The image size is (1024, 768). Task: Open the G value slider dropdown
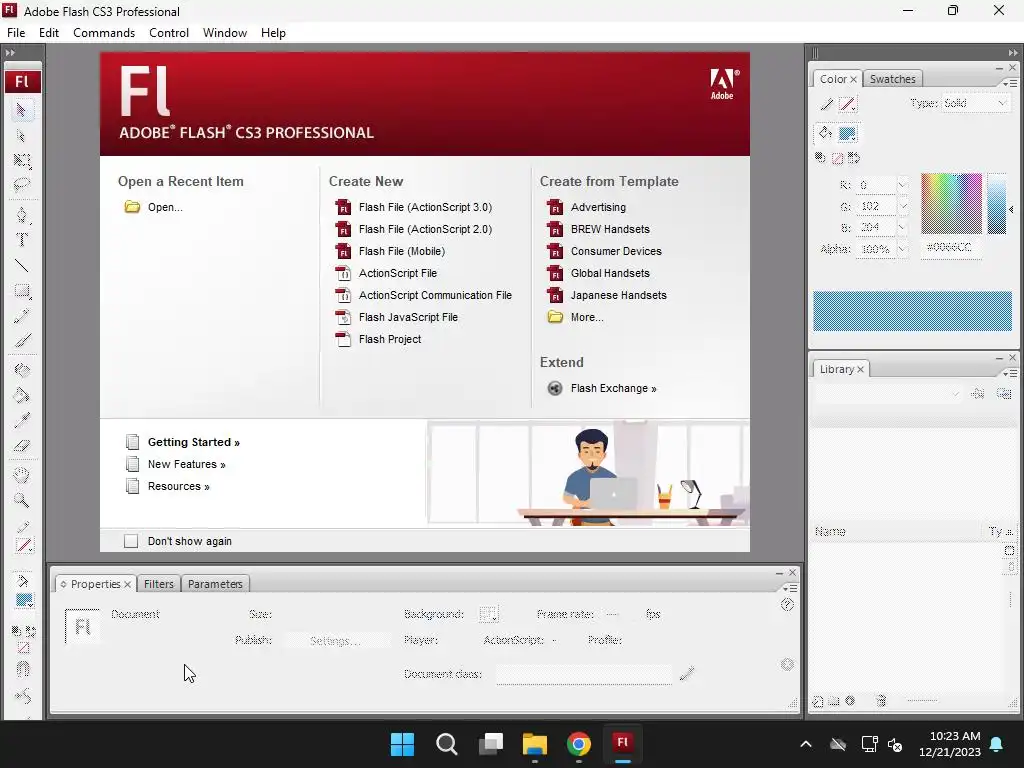(903, 206)
